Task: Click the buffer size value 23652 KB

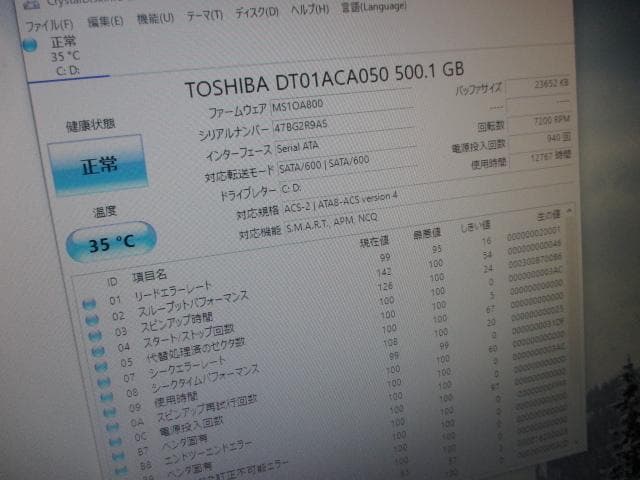Action: point(539,85)
